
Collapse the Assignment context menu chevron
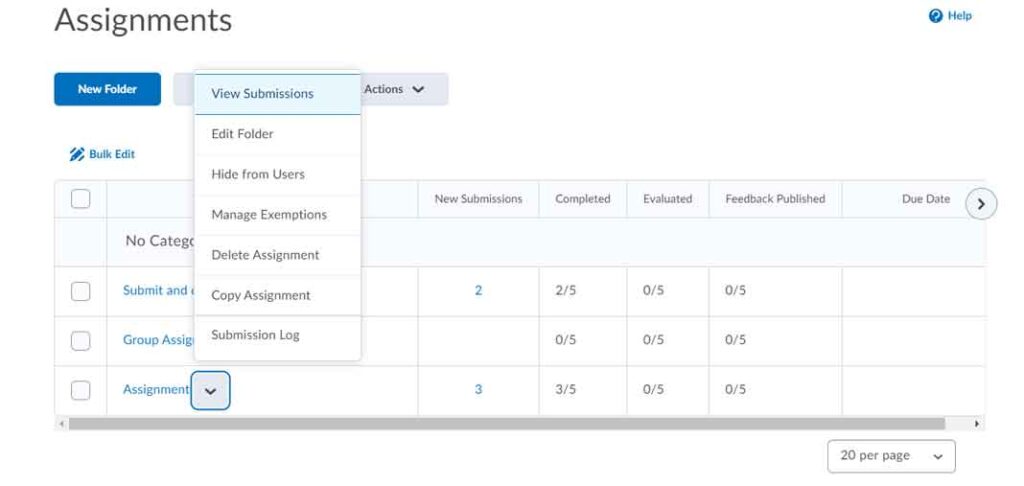[x=210, y=390]
